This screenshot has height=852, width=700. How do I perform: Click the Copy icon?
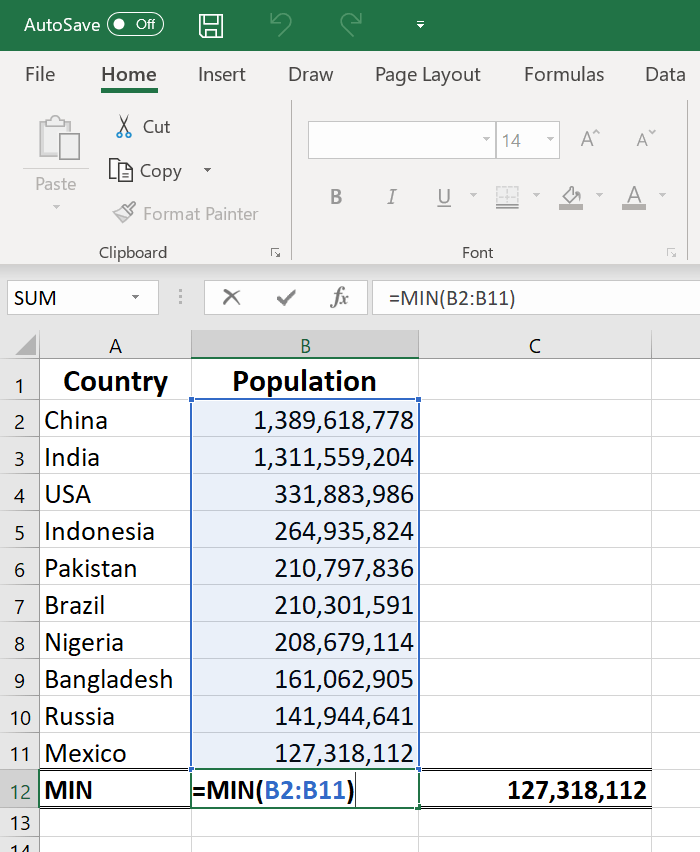(x=121, y=170)
